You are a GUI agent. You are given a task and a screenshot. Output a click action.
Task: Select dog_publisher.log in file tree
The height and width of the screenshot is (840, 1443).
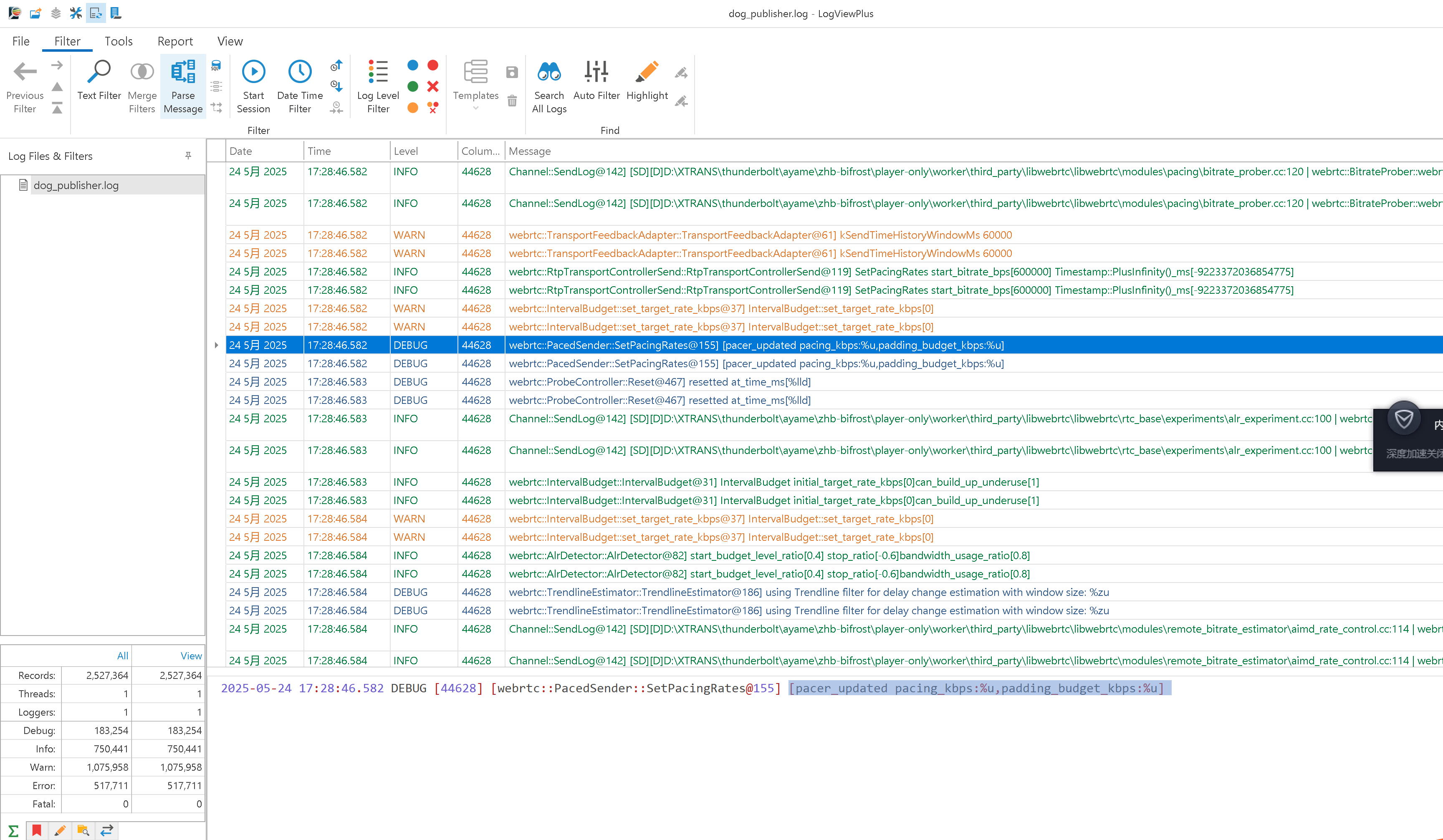[76, 186]
